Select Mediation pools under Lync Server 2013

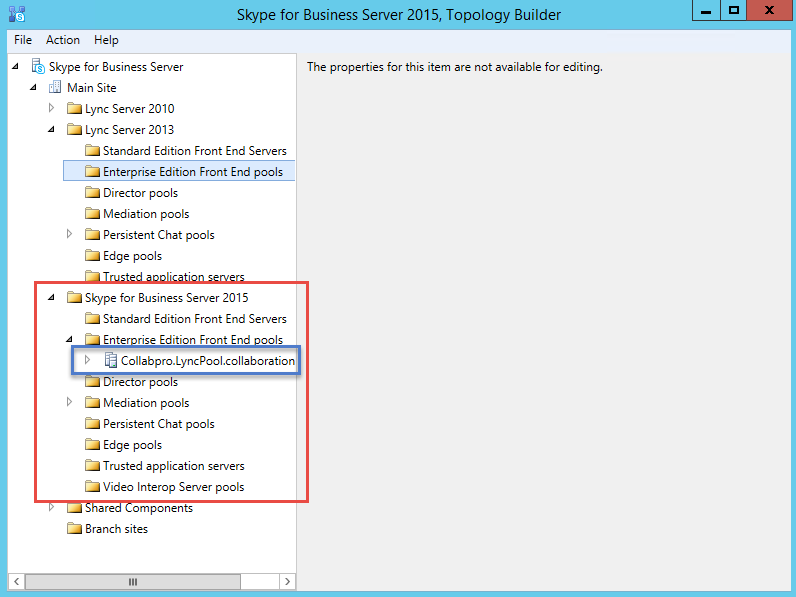146,214
